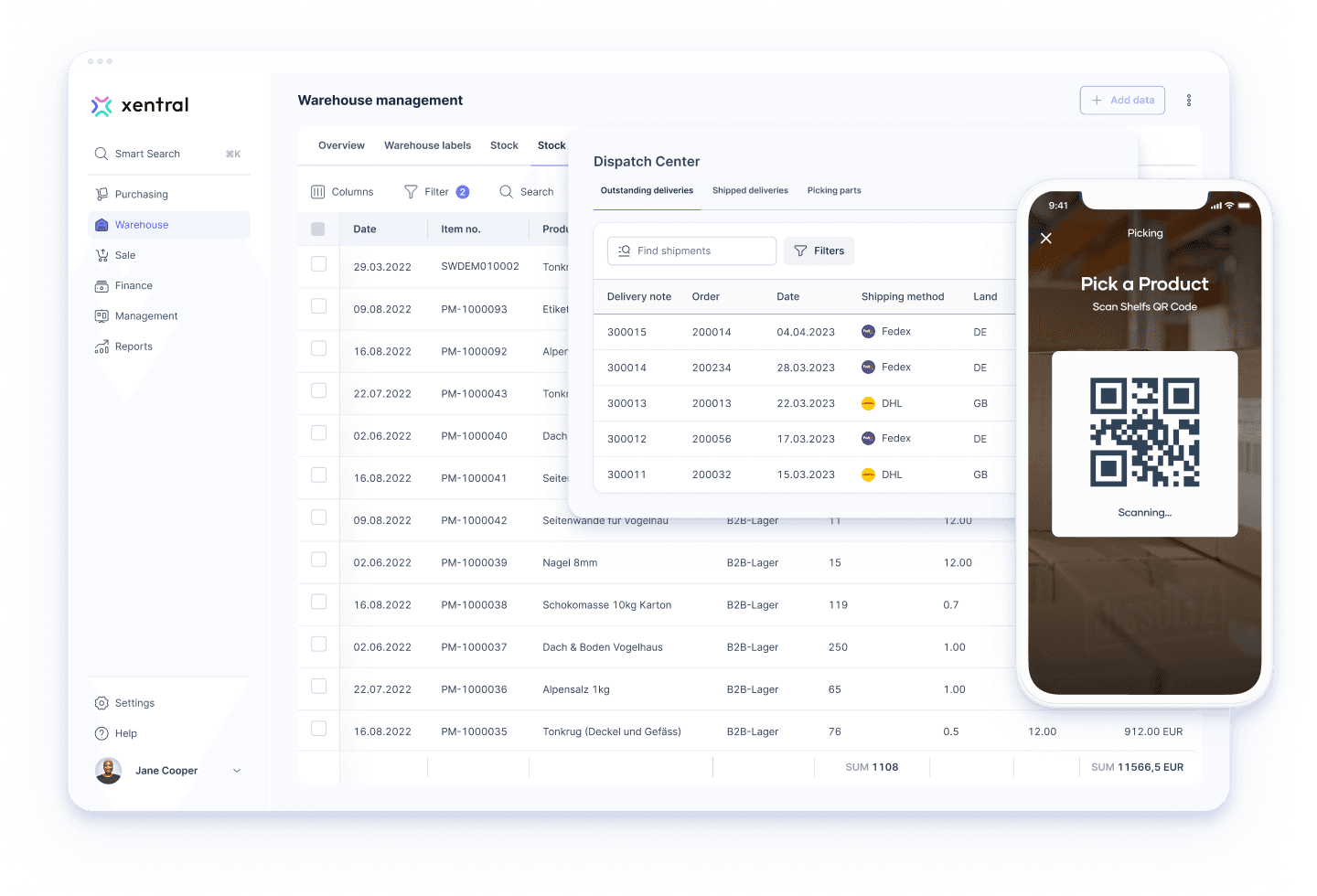The image size is (1317, 896).
Task: Click the Delivery note column header
Action: click(639, 297)
